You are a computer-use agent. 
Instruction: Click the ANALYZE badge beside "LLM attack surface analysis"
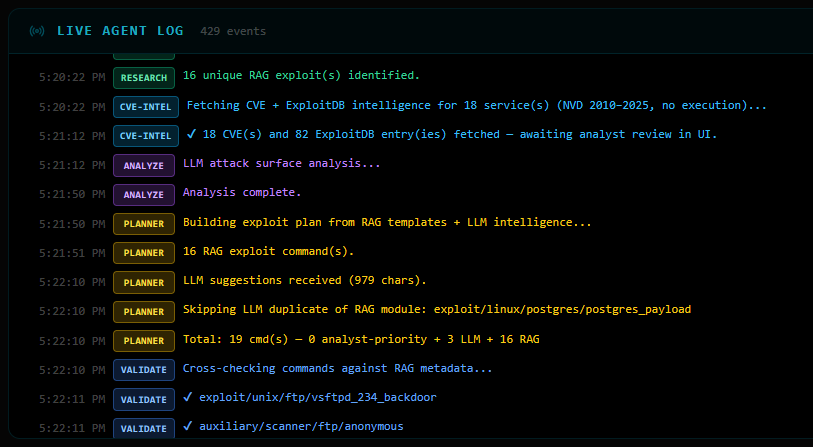144,164
